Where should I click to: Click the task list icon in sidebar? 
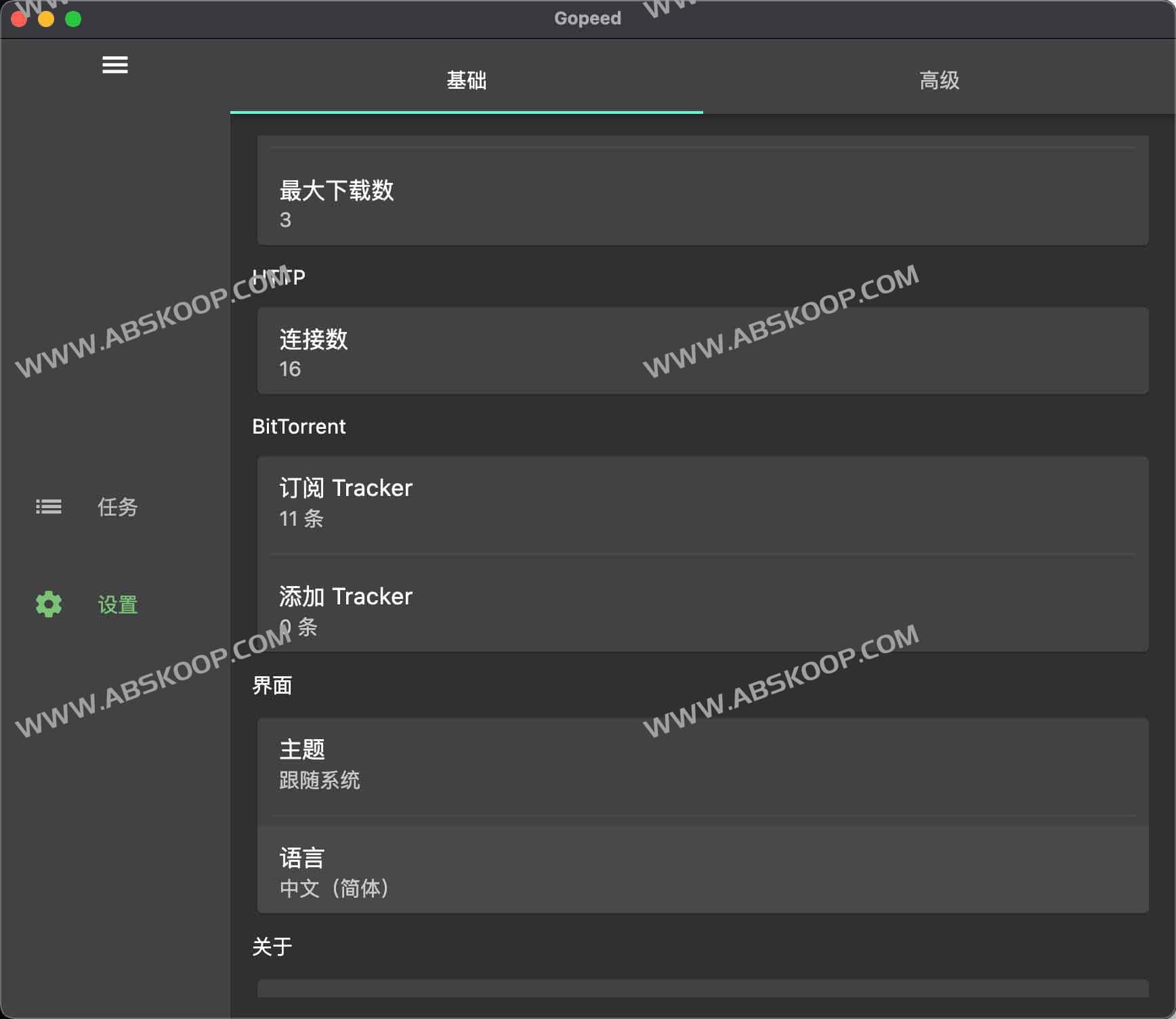[47, 507]
